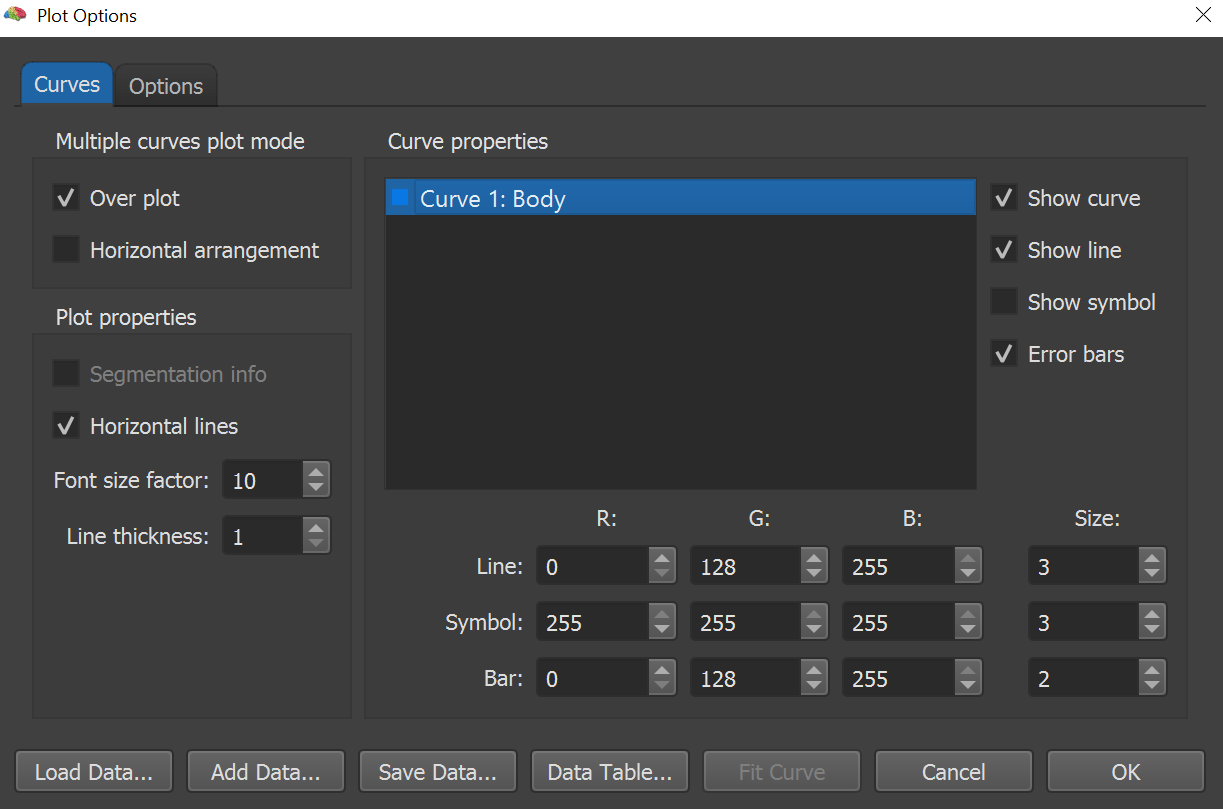This screenshot has height=809, width=1223.
Task: Click the Data Table button
Action: 609,772
